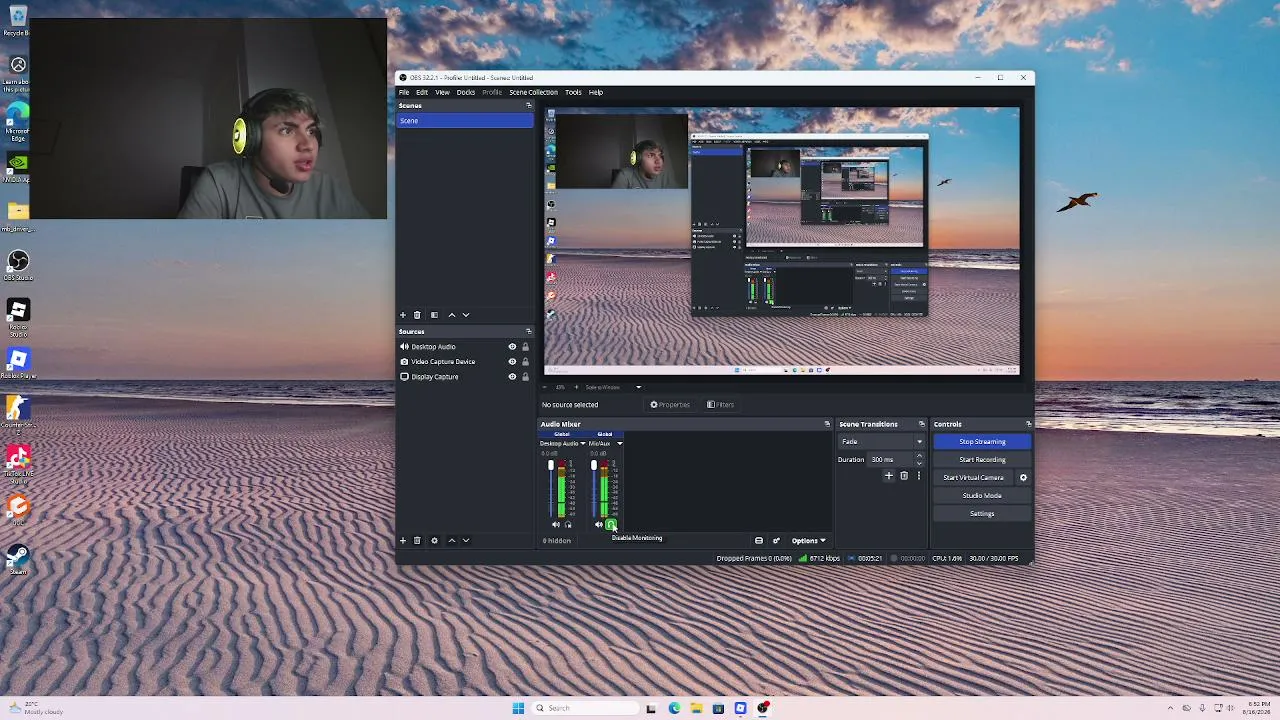1280x720 pixels.
Task: Open the Edit menu
Action: (x=422, y=92)
